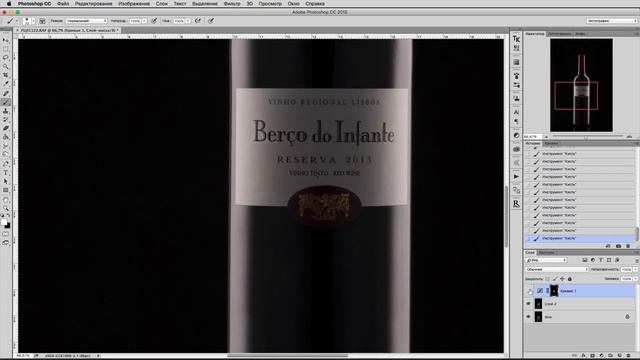Image resolution: width=640 pixels, height=360 pixels.
Task: Select the Zoom tool in toolbox
Action: (x=6, y=208)
